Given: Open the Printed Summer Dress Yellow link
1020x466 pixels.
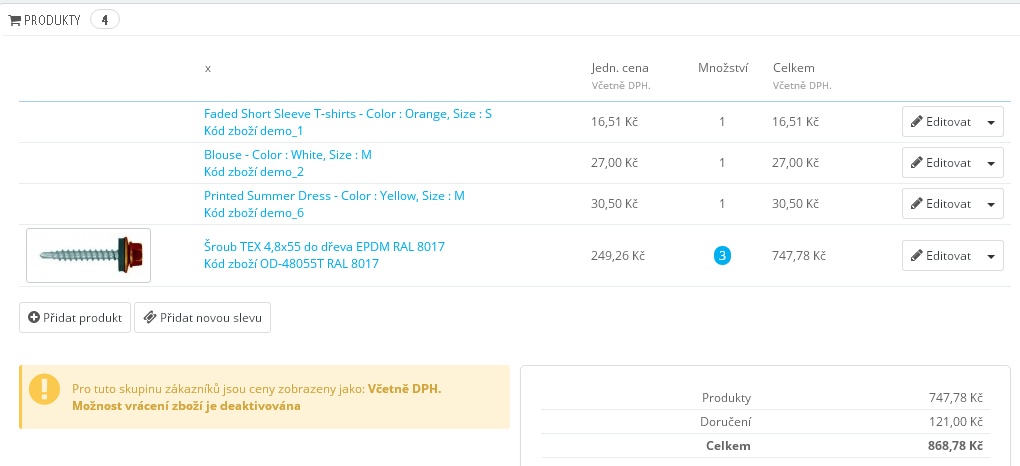Looking at the screenshot, I should [334, 196].
